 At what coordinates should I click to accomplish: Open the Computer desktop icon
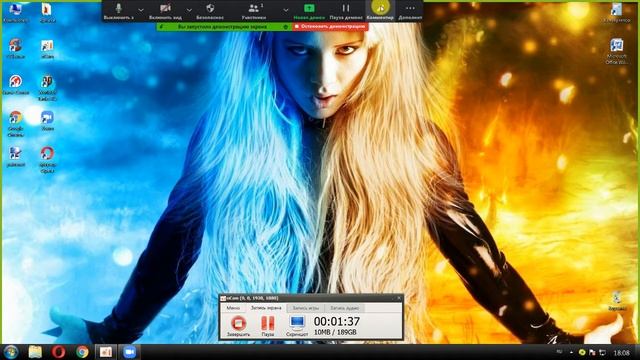click(16, 12)
